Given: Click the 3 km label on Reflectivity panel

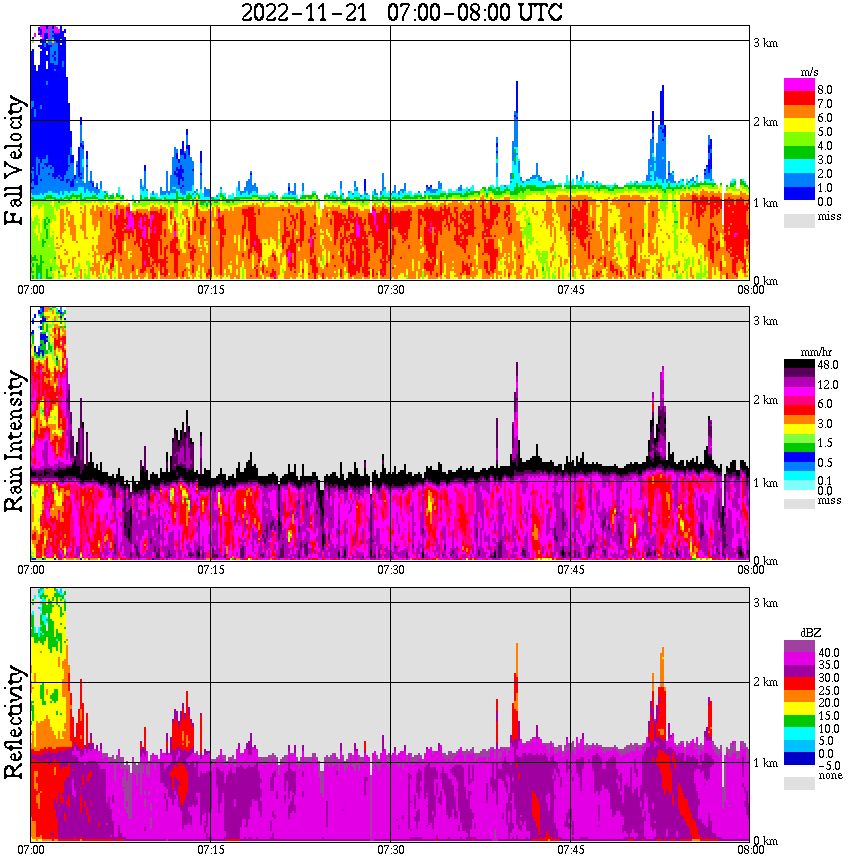Looking at the screenshot, I should pos(765,603).
